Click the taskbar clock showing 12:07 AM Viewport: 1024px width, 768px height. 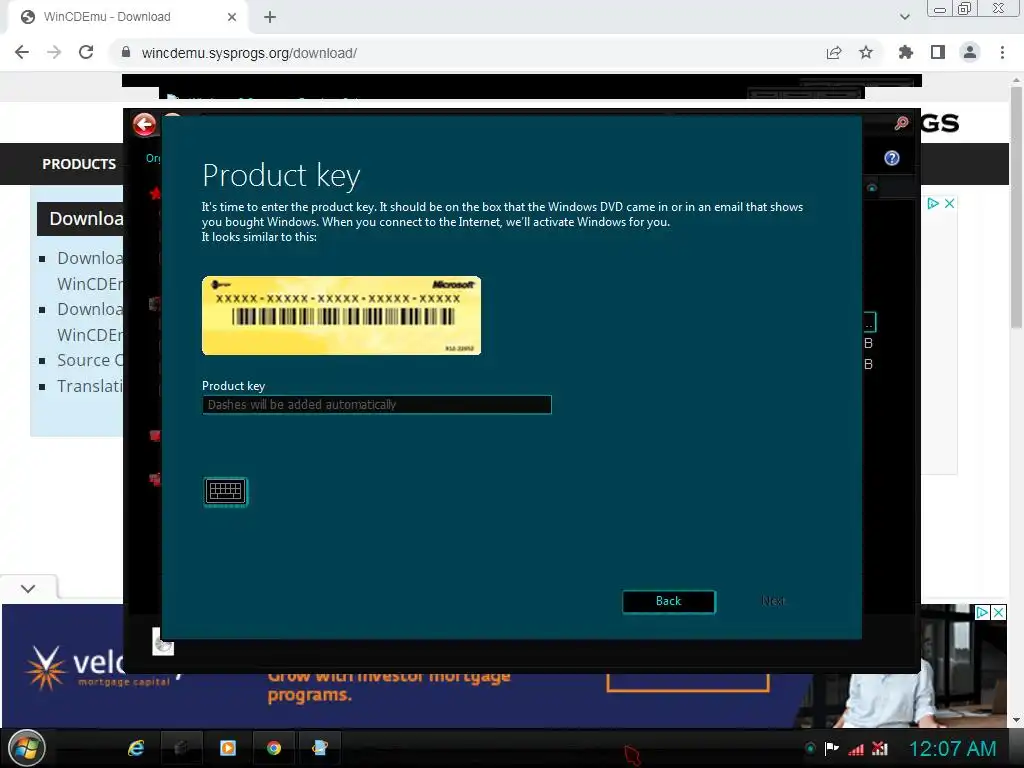click(x=952, y=748)
